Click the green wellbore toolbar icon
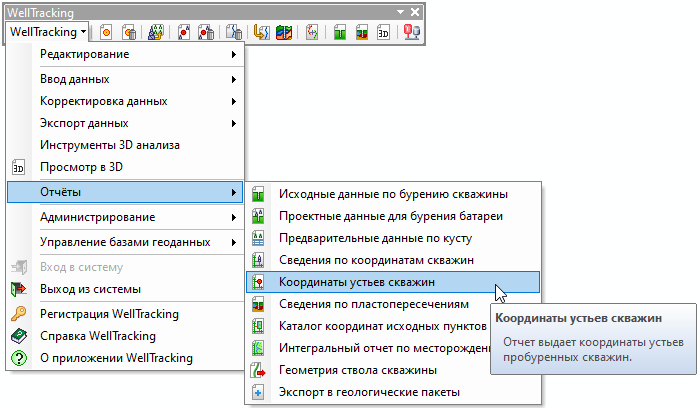700x408 pixels. click(x=340, y=32)
